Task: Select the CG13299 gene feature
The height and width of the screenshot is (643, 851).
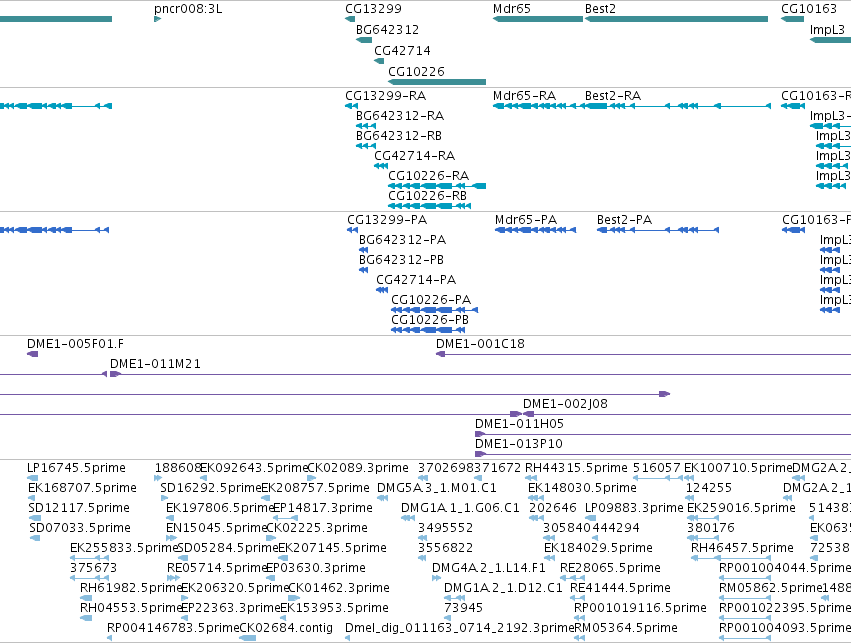Action: (x=350, y=19)
